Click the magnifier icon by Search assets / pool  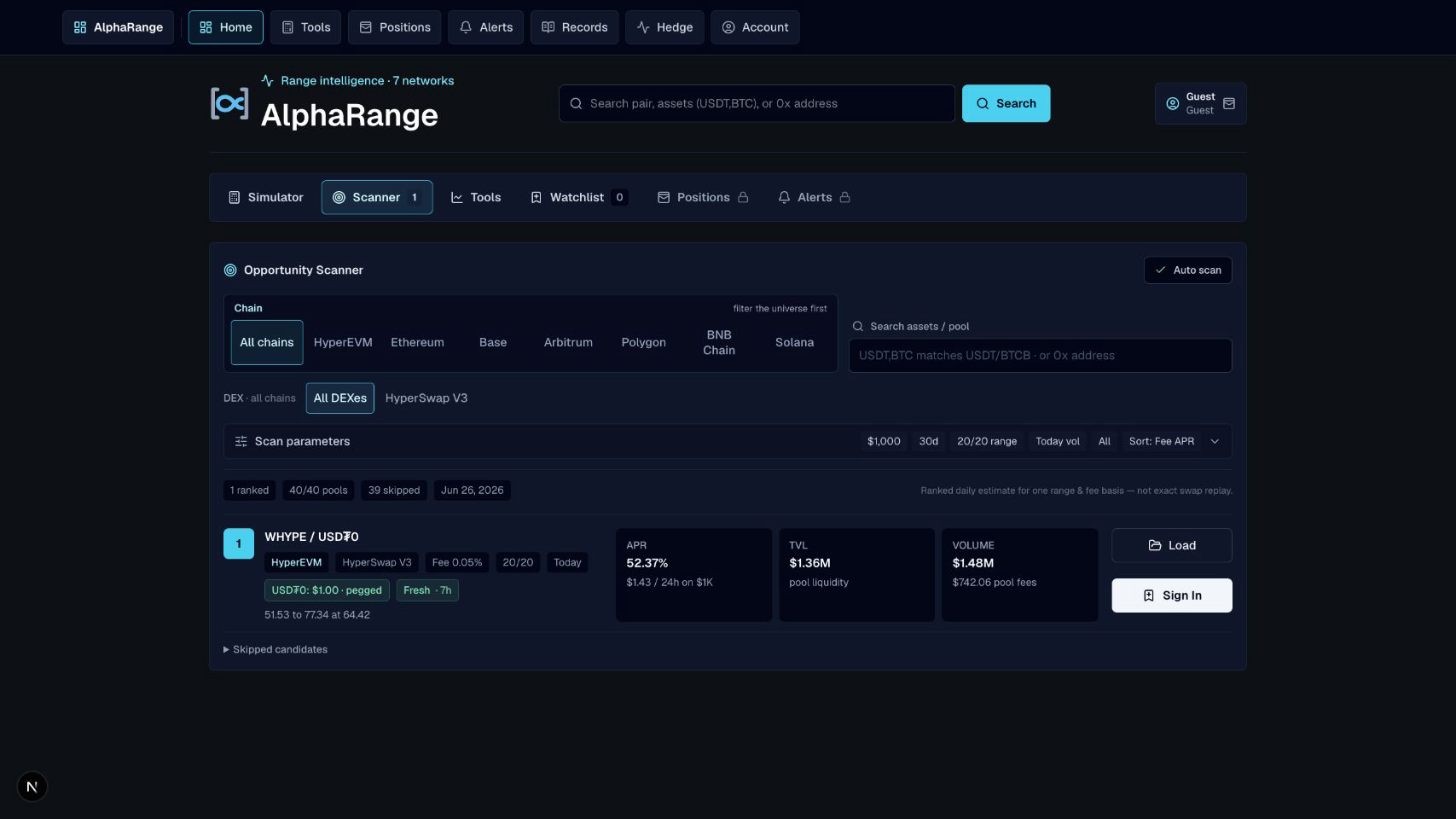click(858, 326)
